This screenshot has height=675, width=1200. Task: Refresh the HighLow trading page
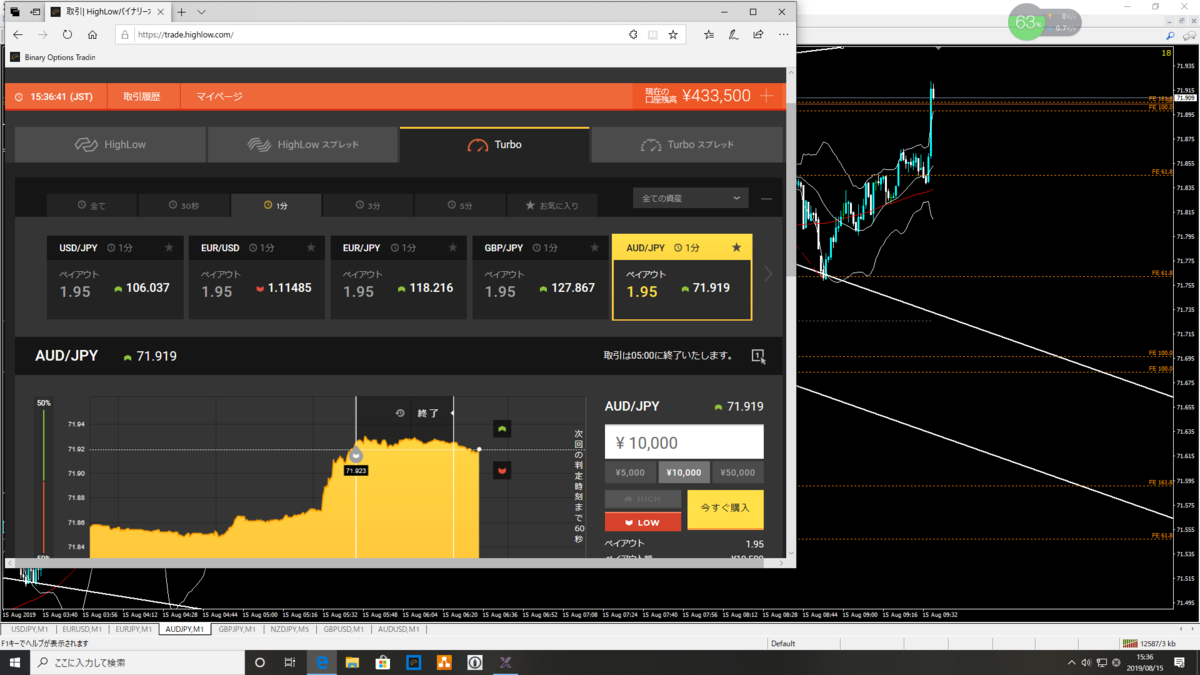tap(67, 34)
